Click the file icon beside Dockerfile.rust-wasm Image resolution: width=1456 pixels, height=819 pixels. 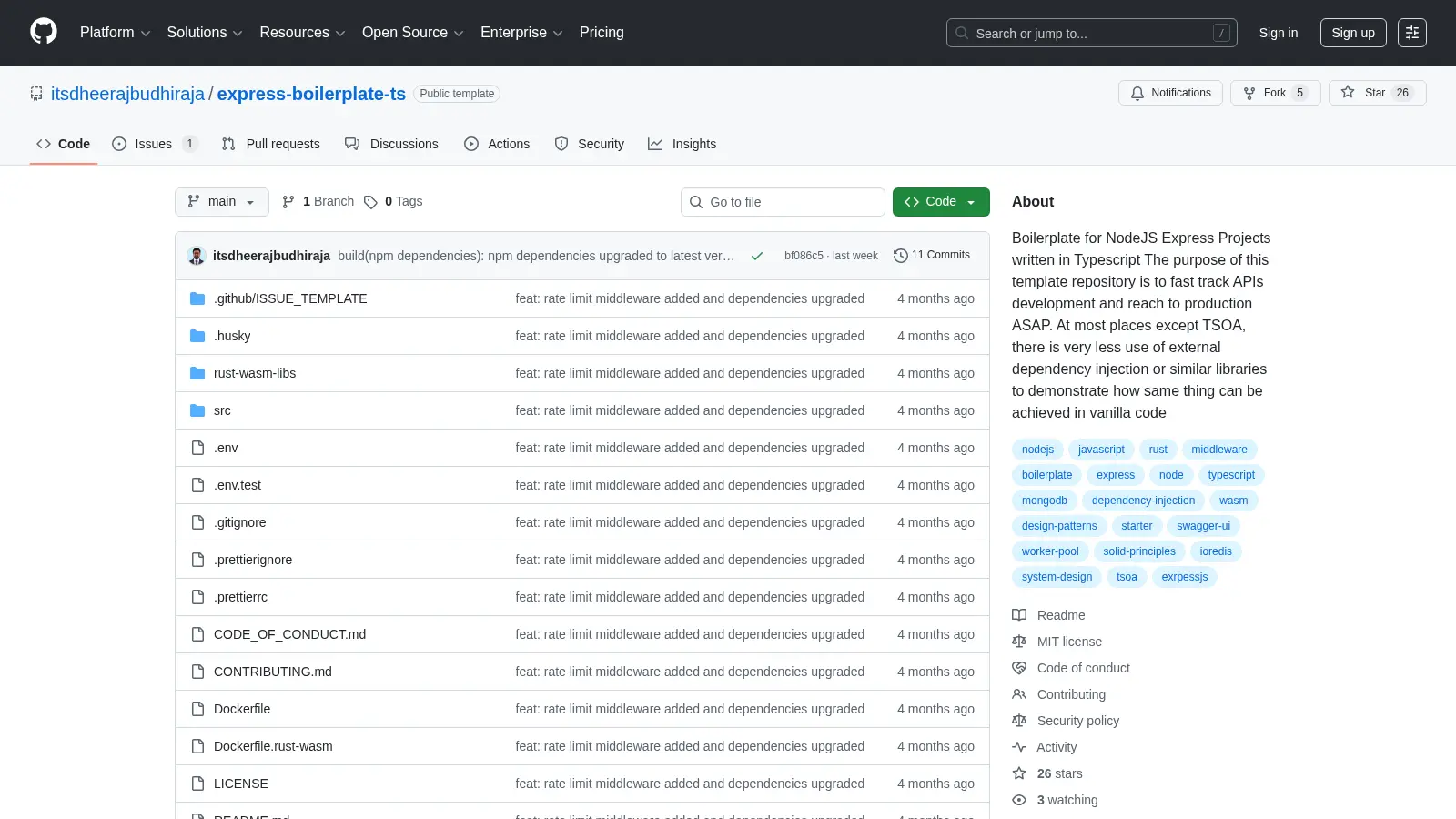197,746
